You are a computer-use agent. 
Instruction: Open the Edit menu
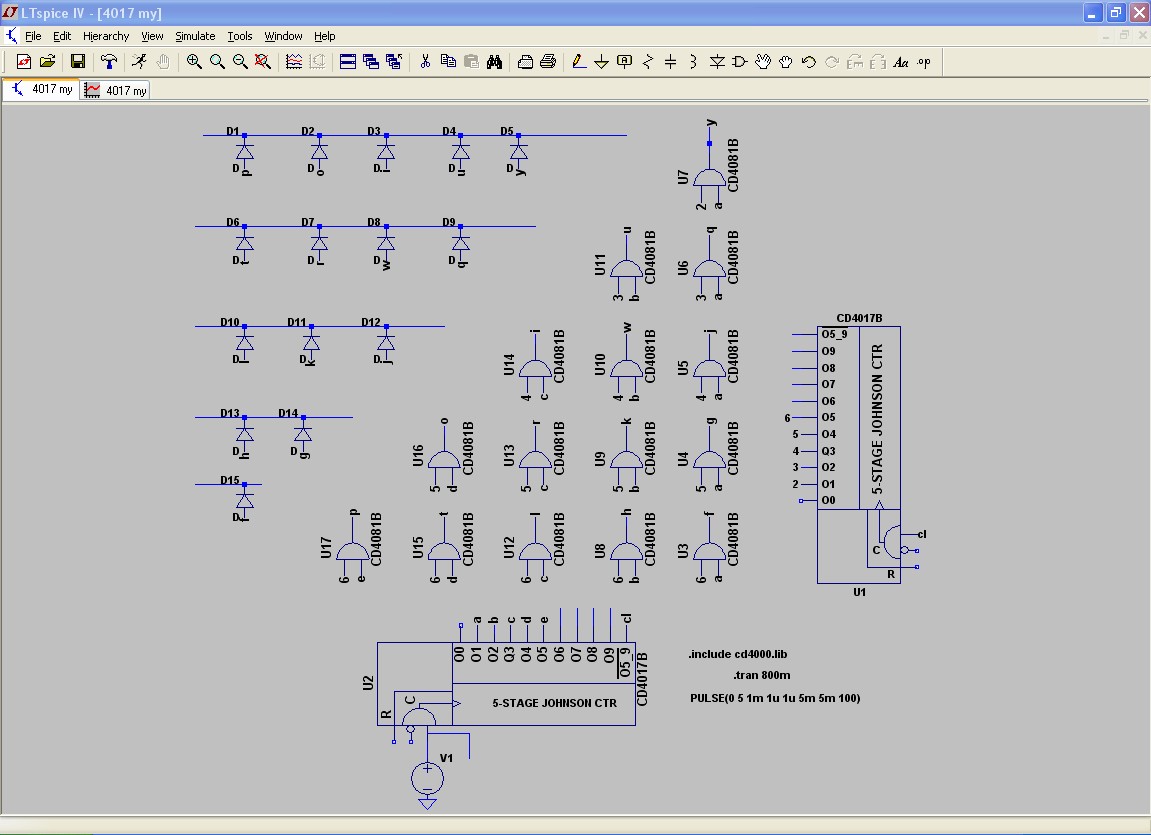pos(62,36)
